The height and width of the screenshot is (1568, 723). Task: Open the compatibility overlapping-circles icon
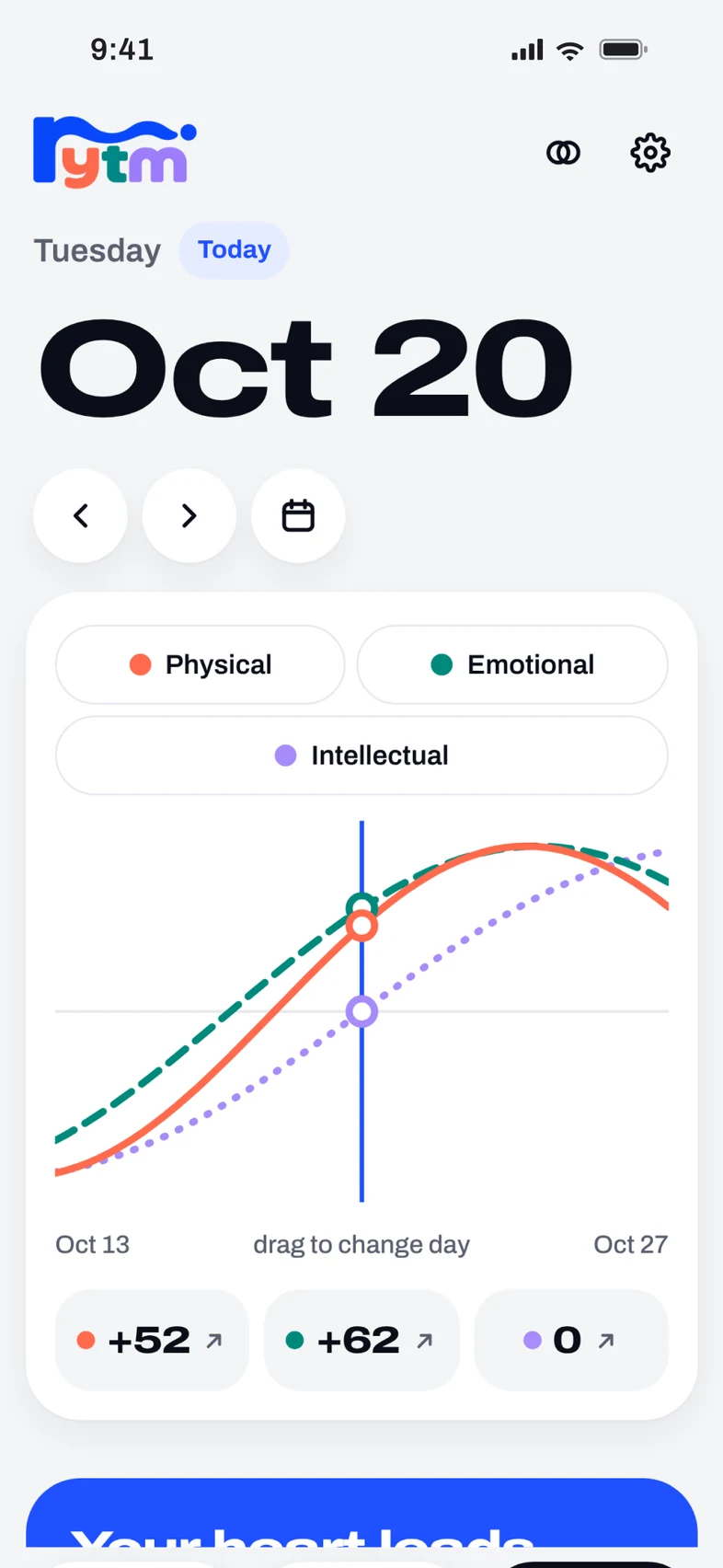point(563,153)
